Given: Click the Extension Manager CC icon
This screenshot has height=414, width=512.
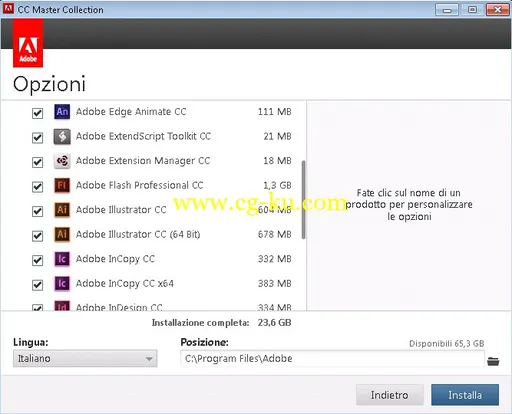Looking at the screenshot, I should [62, 161].
